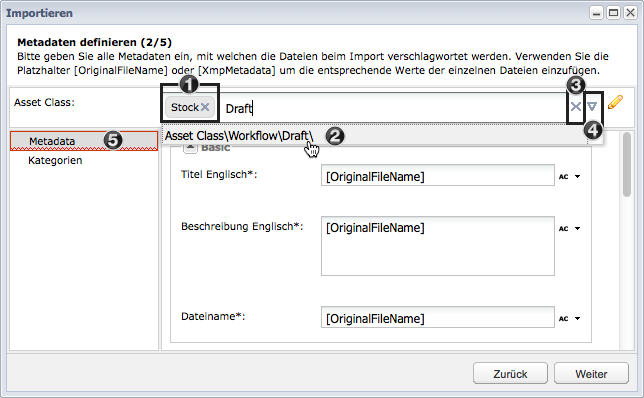Maximize the Importieren dialog
The image size is (644, 398).
[x=613, y=13]
